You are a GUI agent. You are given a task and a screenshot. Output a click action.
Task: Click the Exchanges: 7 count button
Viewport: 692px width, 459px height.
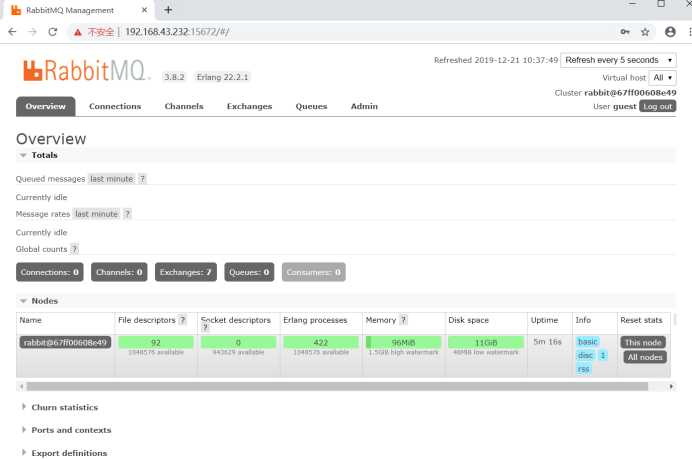(186, 272)
